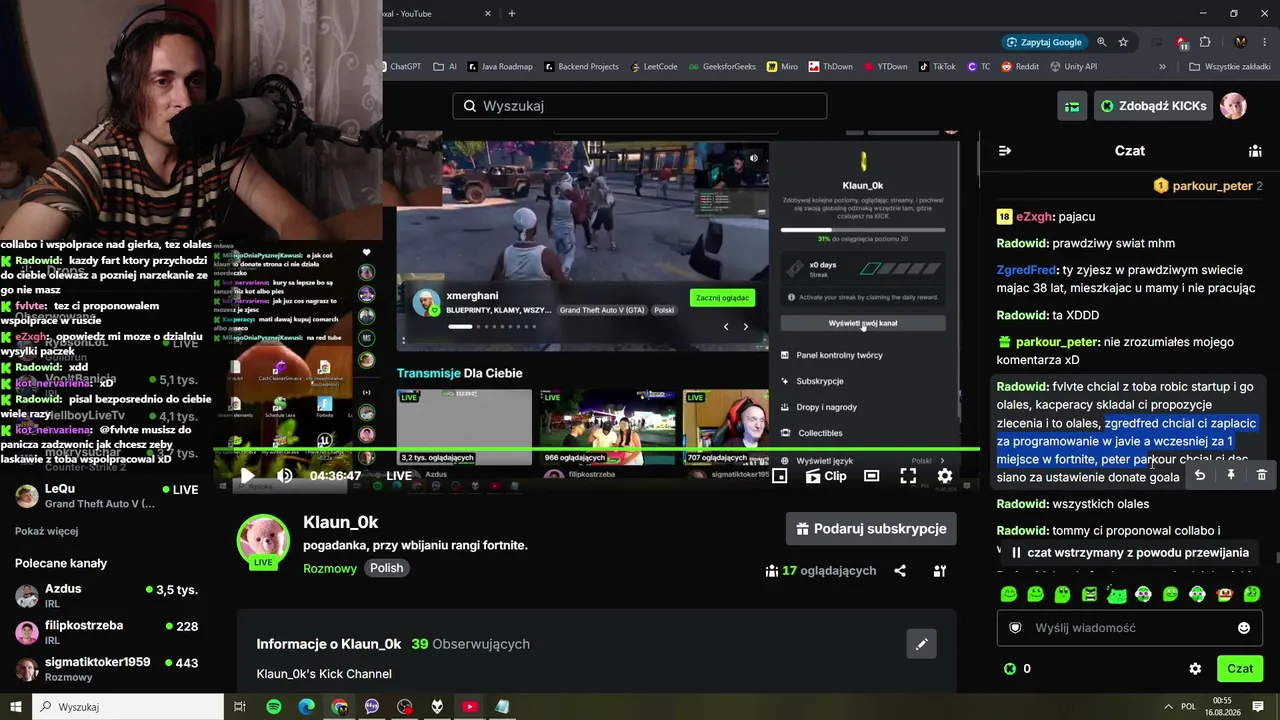Mute the stream volume
Viewport: 1280px width, 720px height.
tap(285, 476)
